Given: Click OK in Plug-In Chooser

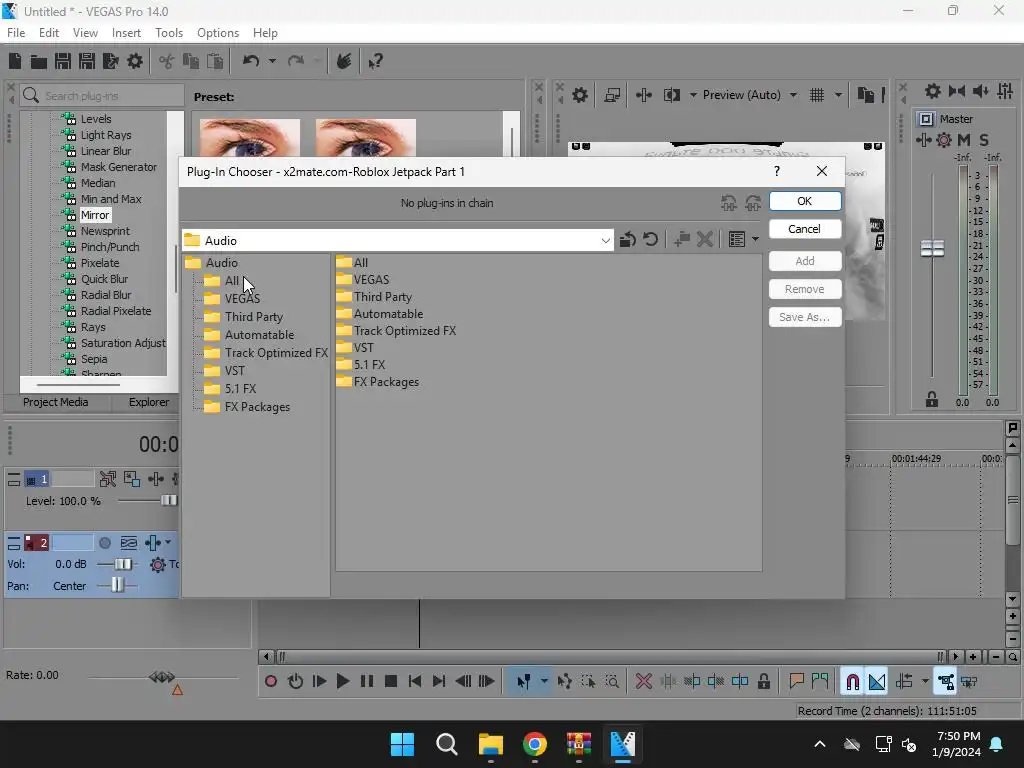Looking at the screenshot, I should (805, 201).
